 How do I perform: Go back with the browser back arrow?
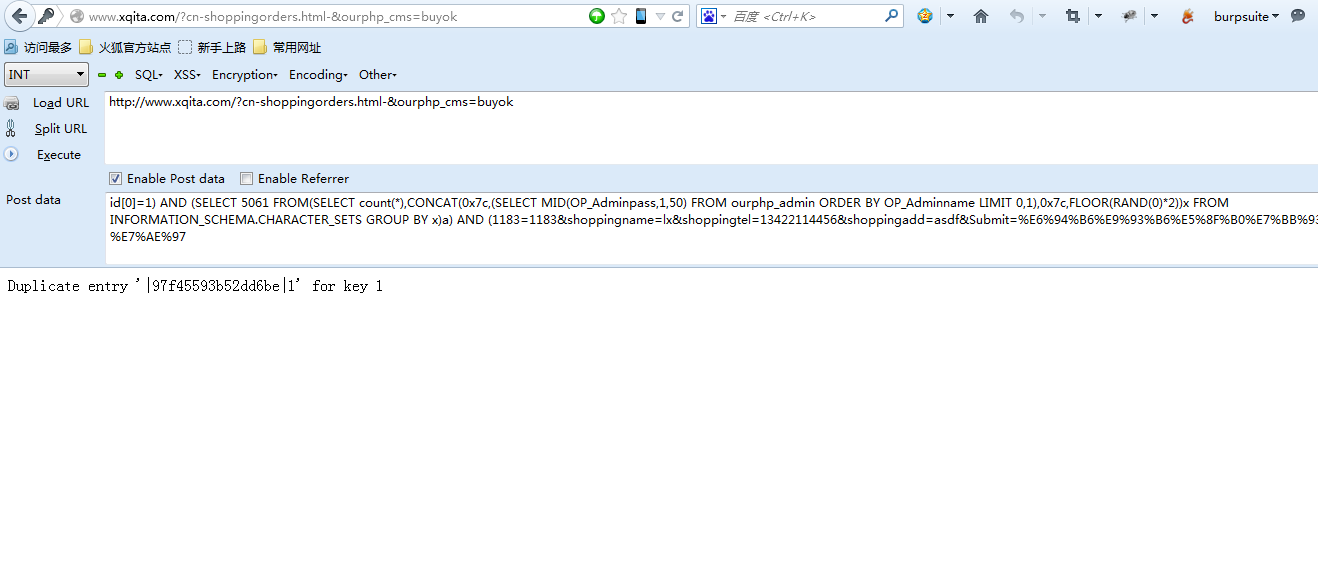[19, 16]
